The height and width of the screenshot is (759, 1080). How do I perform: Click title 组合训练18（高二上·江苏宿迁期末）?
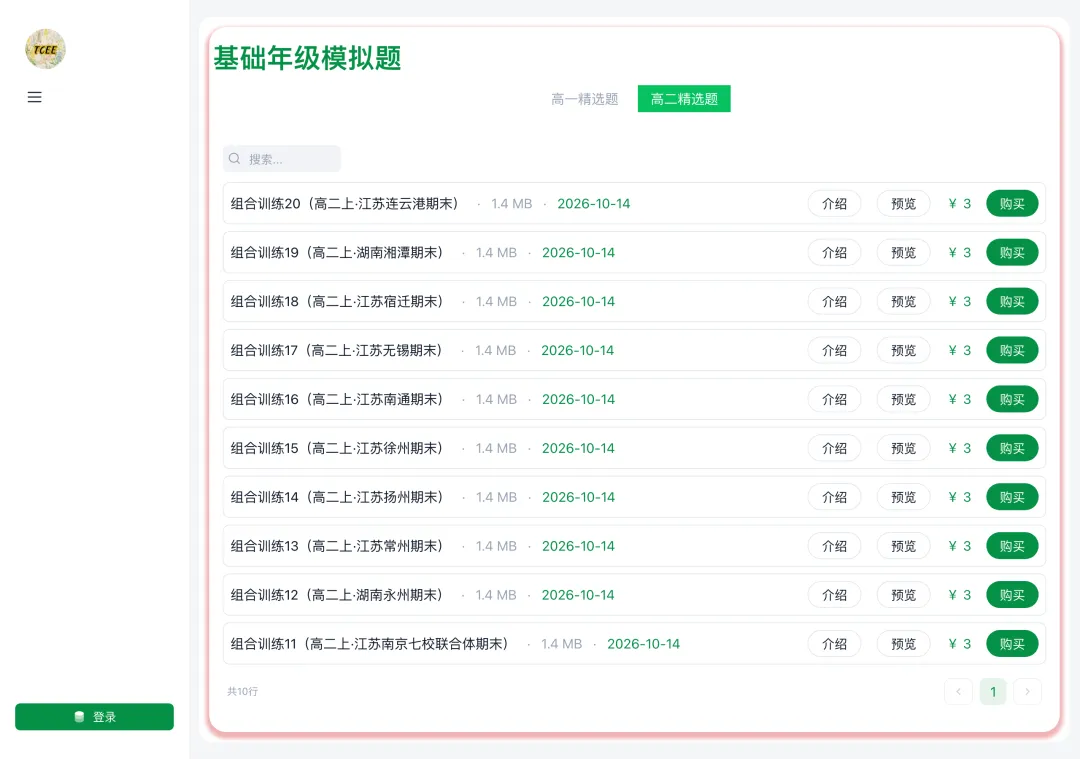point(339,301)
